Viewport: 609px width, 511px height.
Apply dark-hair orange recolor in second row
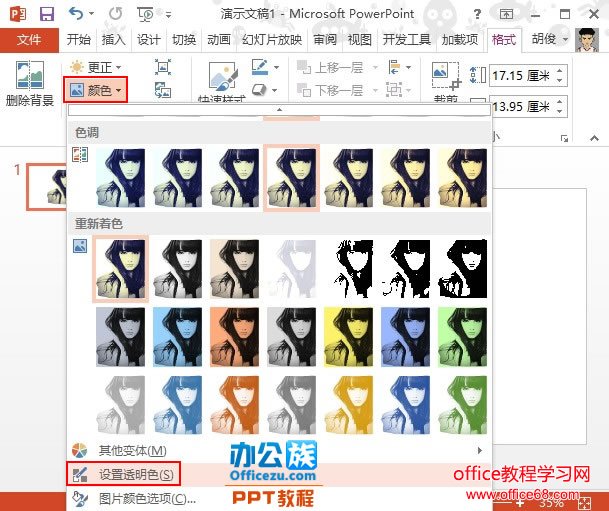coord(235,337)
